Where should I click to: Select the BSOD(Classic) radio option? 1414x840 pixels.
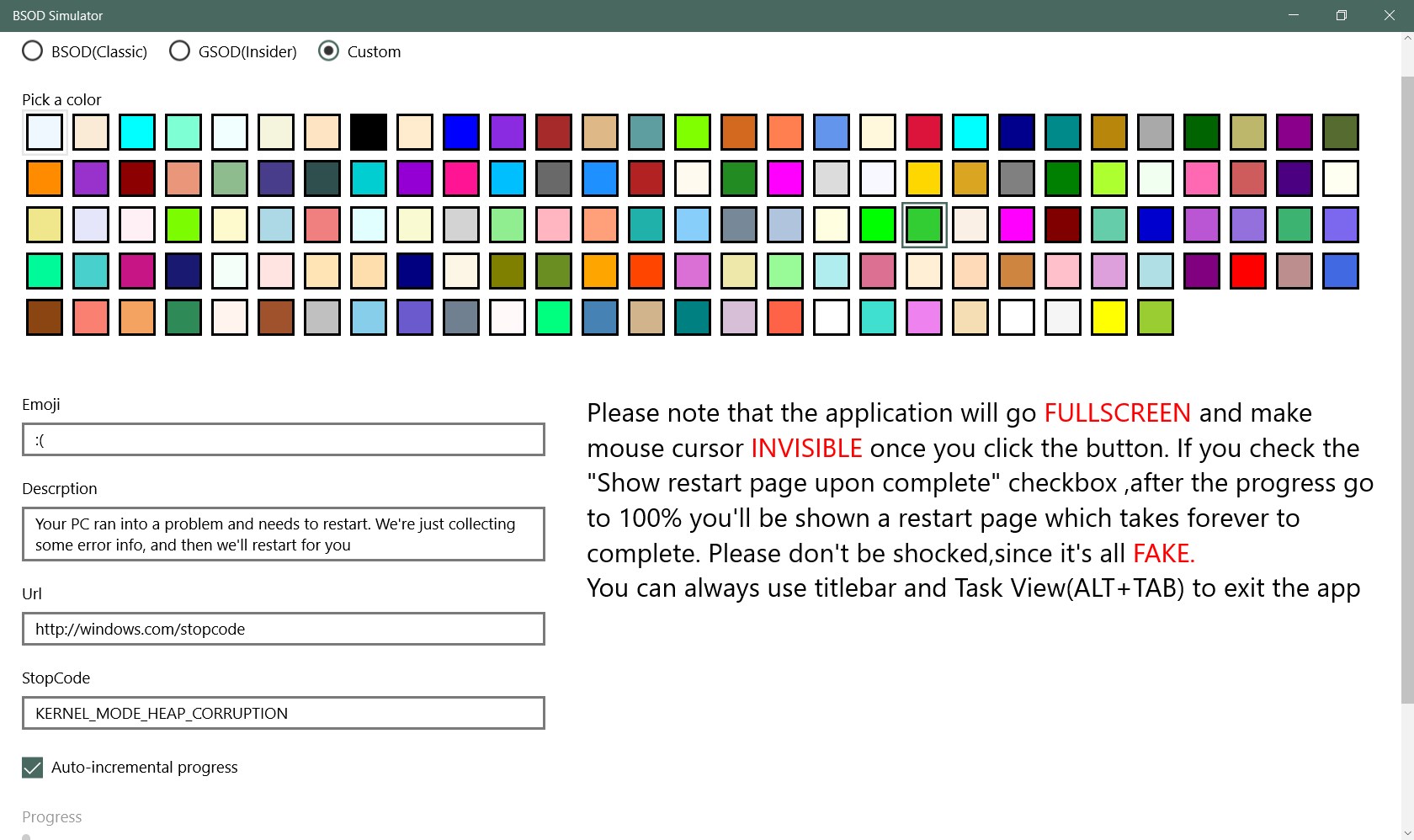click(84, 51)
